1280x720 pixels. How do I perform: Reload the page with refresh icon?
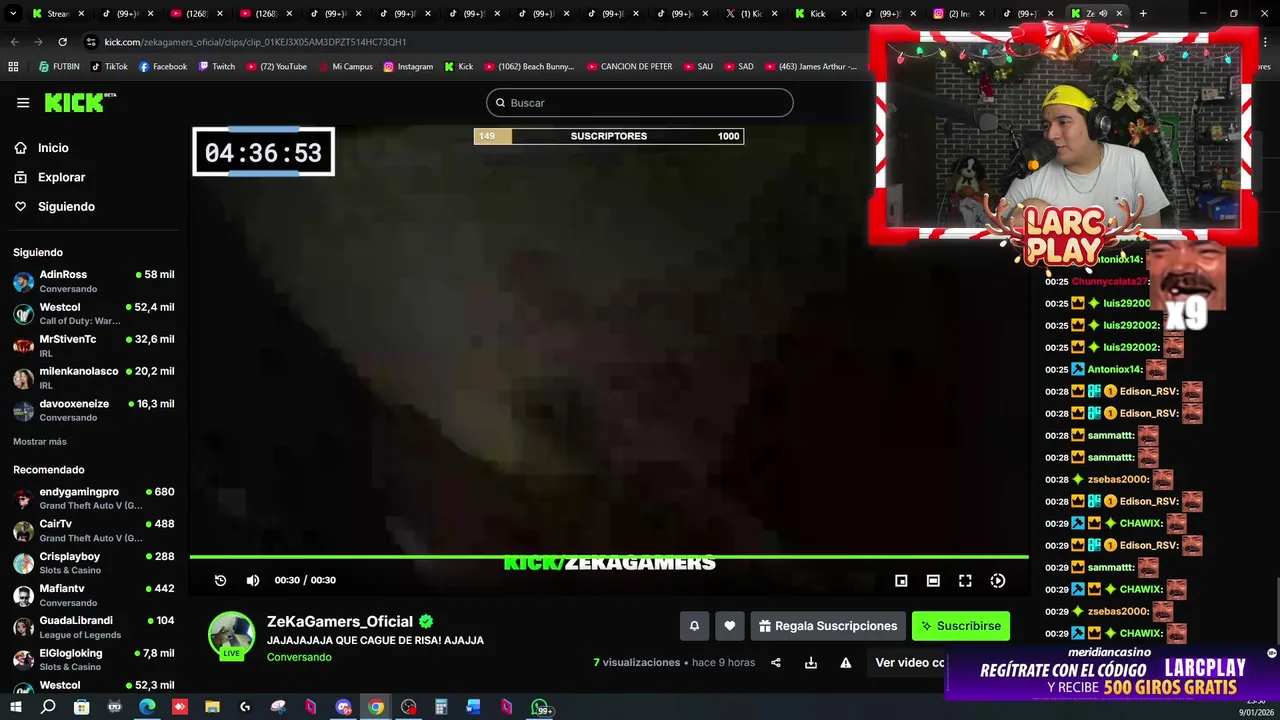pyautogui.click(x=62, y=42)
